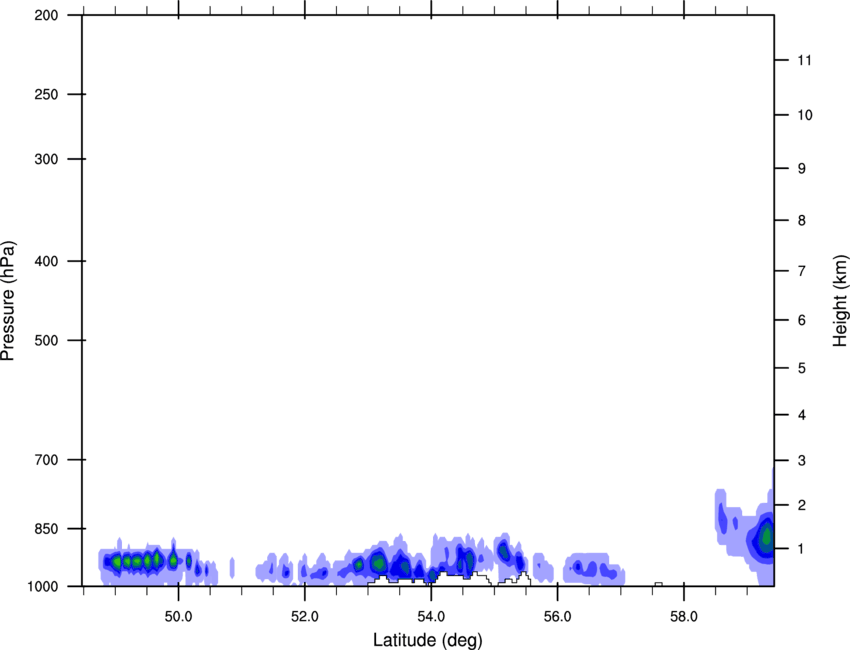This screenshot has width=850, height=650.
Task: Click the Pressure (hPa) axis title
Action: tap(8, 301)
